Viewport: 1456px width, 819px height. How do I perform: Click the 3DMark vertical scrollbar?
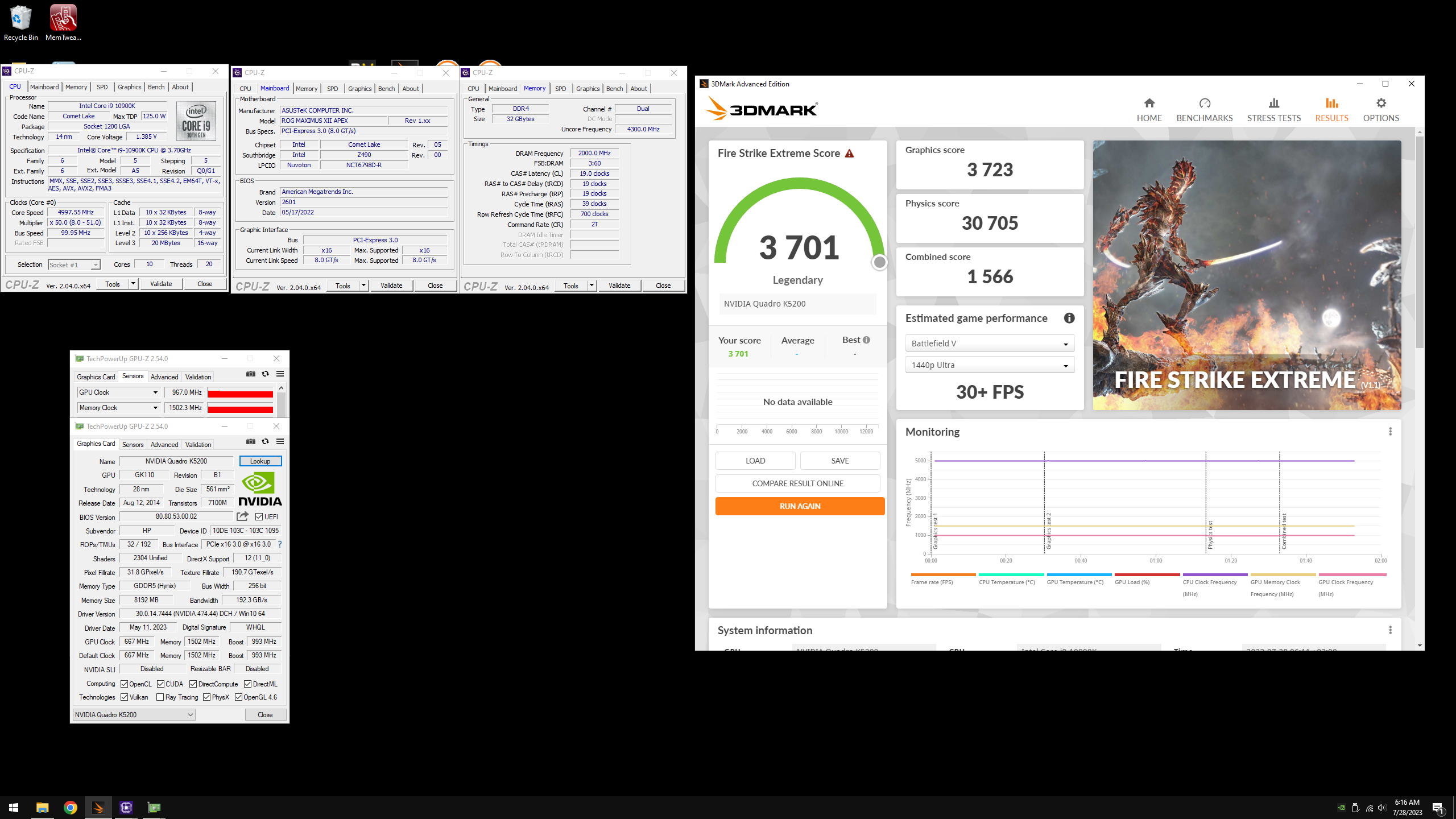pyautogui.click(x=1420, y=241)
